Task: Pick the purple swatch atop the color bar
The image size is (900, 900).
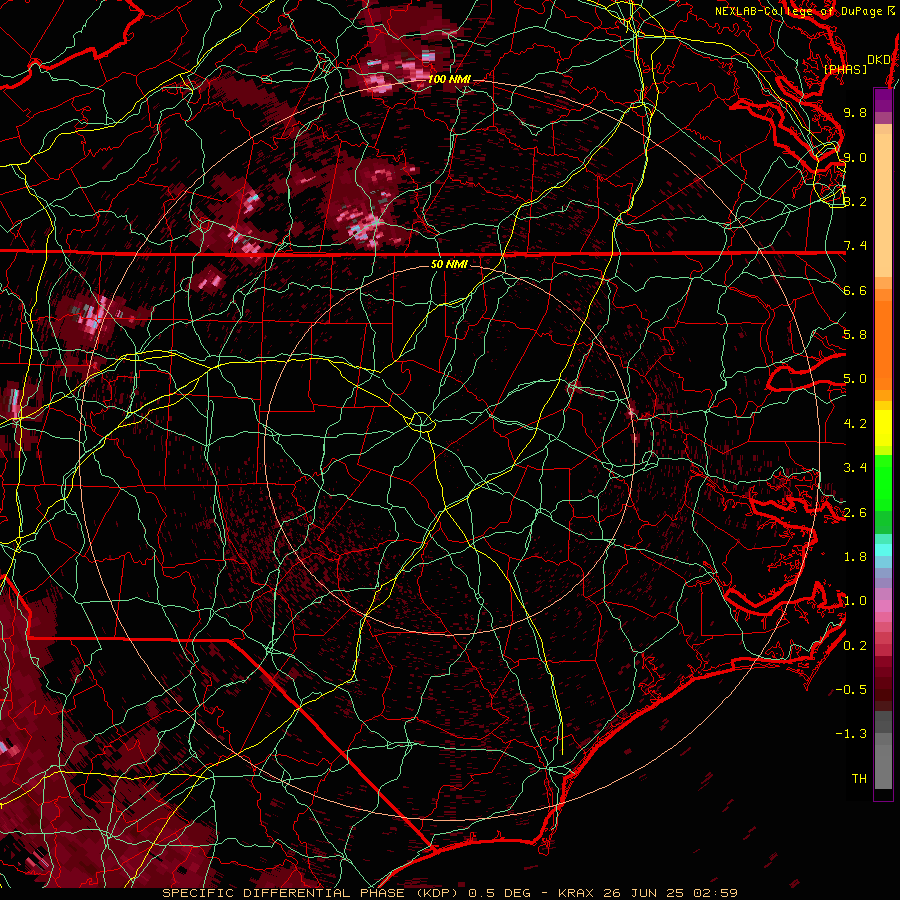Action: [883, 100]
